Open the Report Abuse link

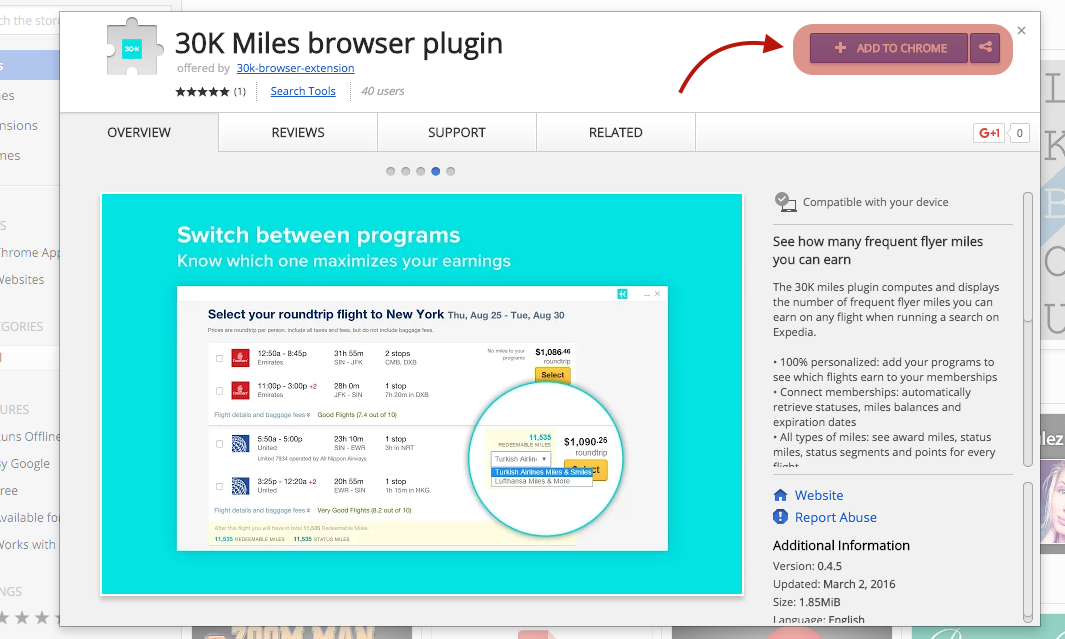pyautogui.click(x=835, y=517)
